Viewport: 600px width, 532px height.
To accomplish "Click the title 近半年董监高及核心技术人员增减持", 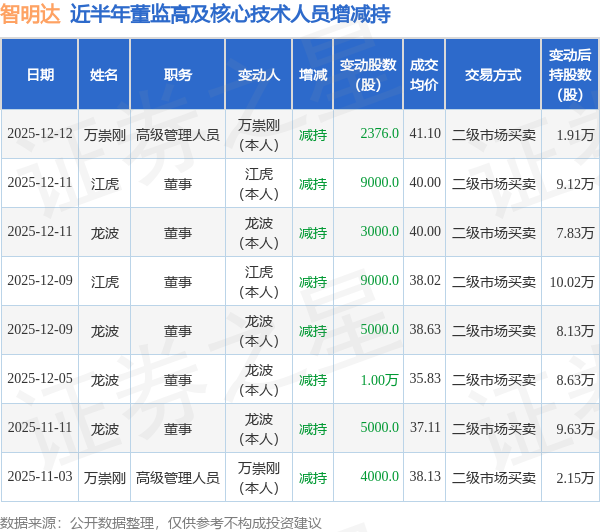I will point(230,14).
